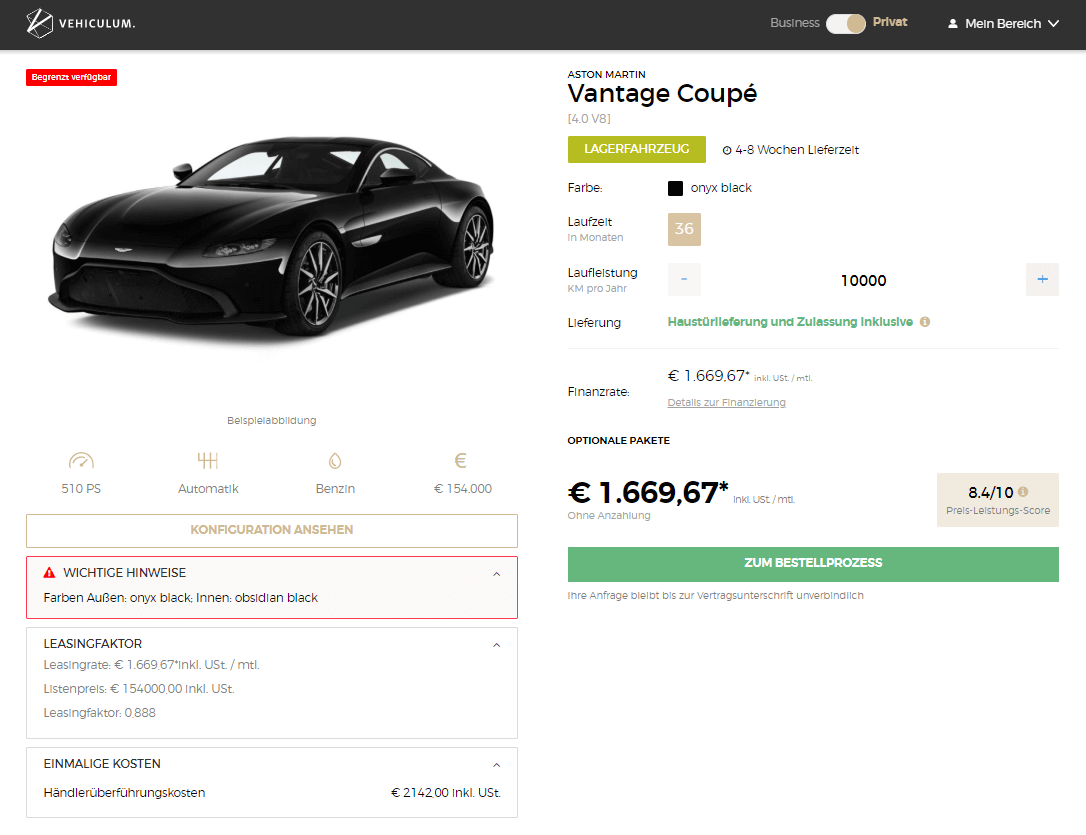
Task: Toggle the Business/Privat switch
Action: point(846,24)
